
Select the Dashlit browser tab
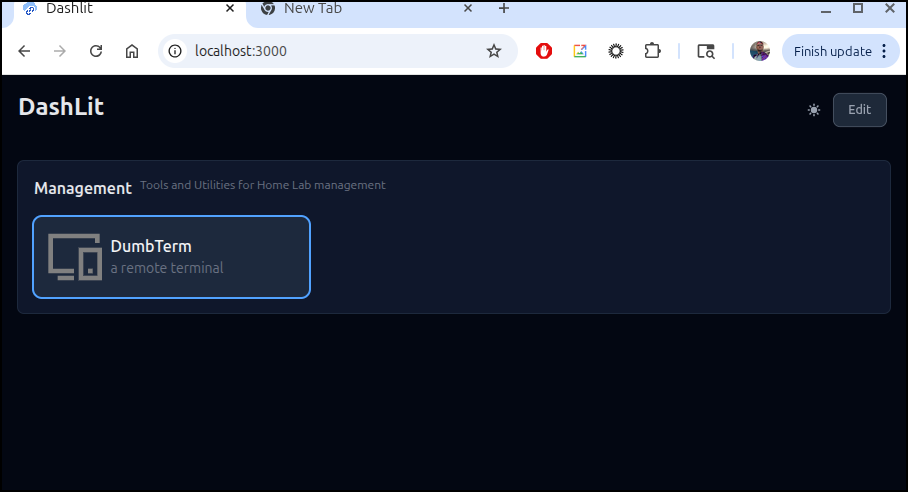pyautogui.click(x=120, y=9)
